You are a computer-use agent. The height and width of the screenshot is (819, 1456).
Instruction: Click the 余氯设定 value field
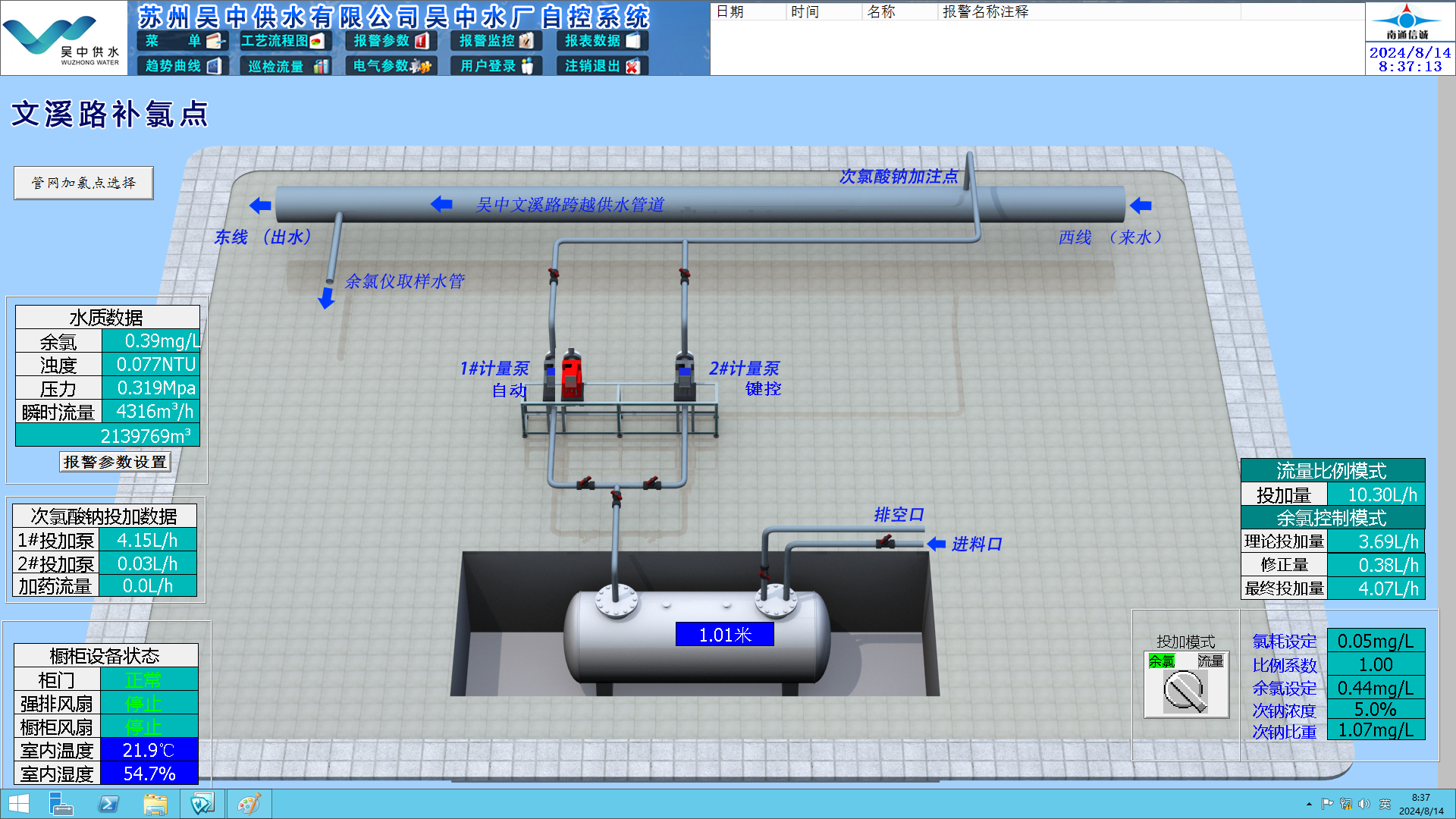[1375, 688]
